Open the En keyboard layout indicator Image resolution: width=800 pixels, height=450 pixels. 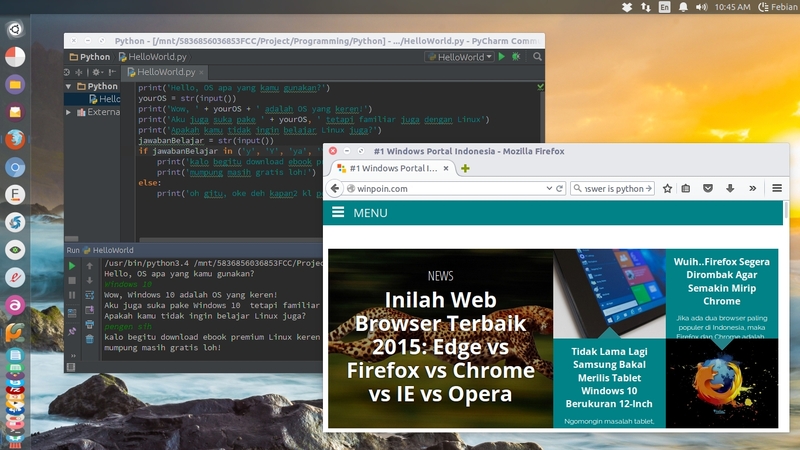[x=664, y=7]
